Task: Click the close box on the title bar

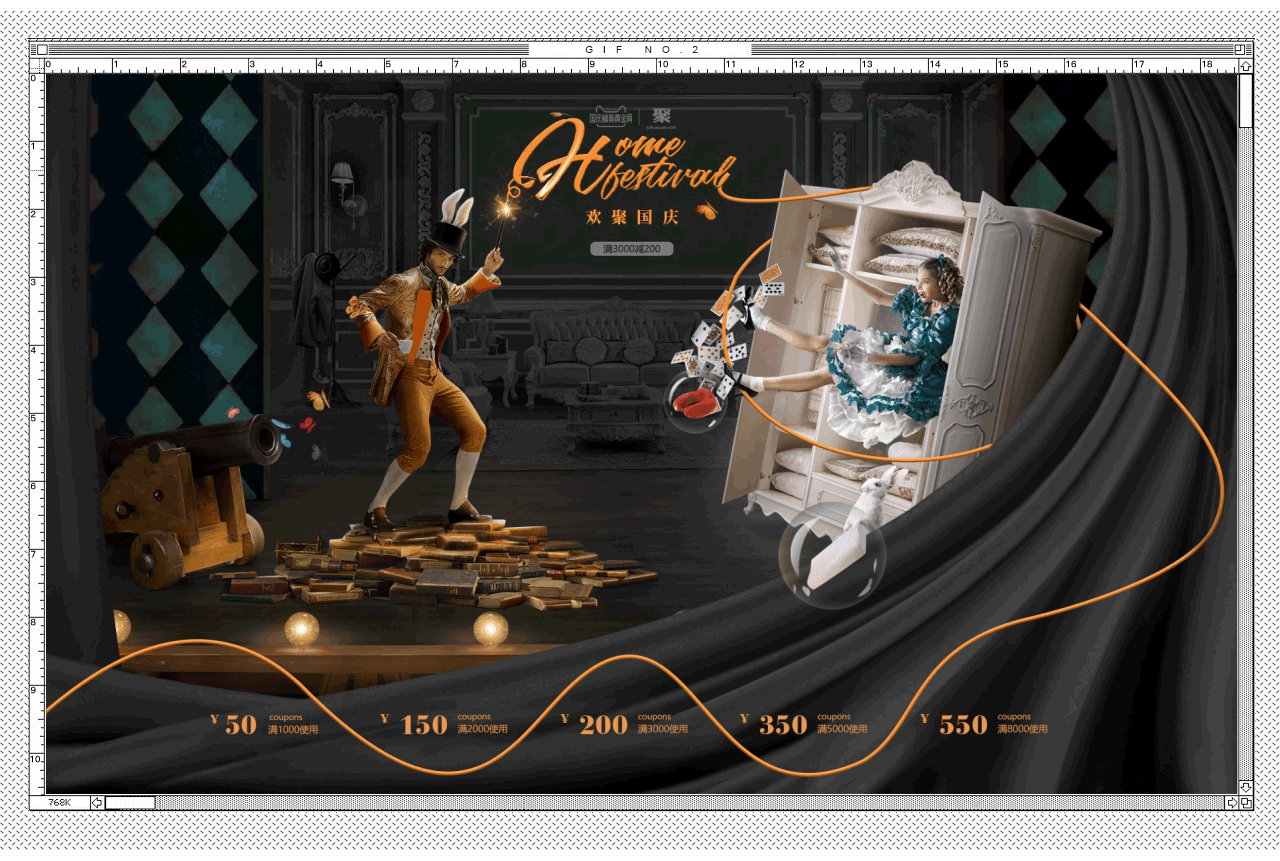Action: pos(42,49)
